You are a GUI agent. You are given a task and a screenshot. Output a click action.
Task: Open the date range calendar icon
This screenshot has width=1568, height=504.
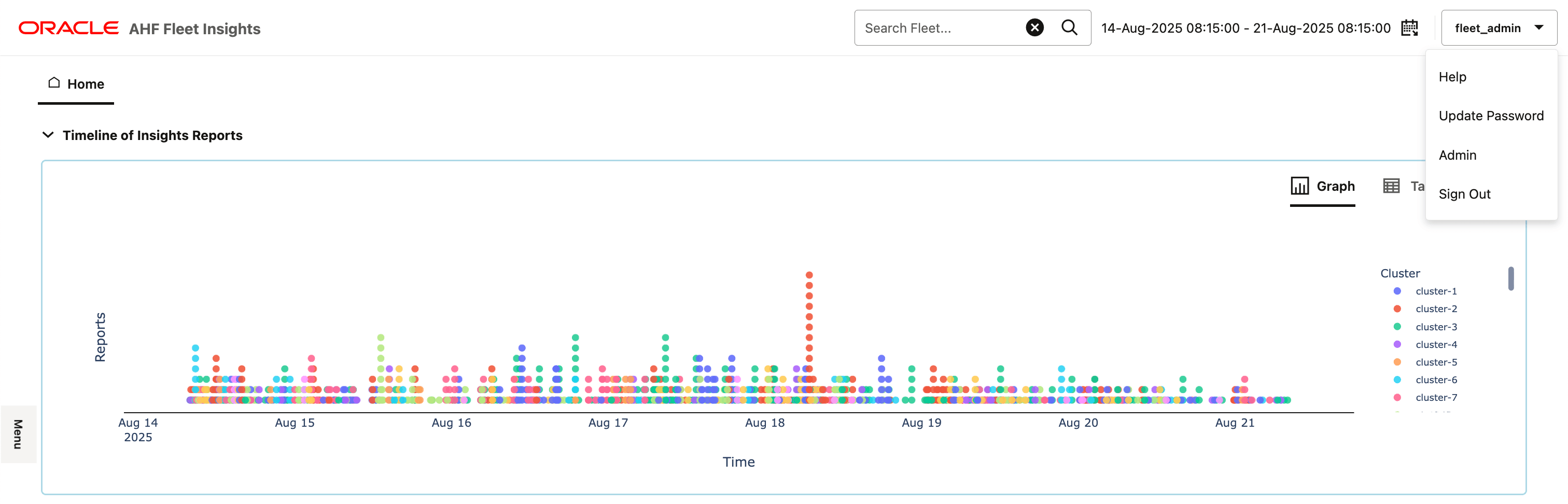point(1409,28)
